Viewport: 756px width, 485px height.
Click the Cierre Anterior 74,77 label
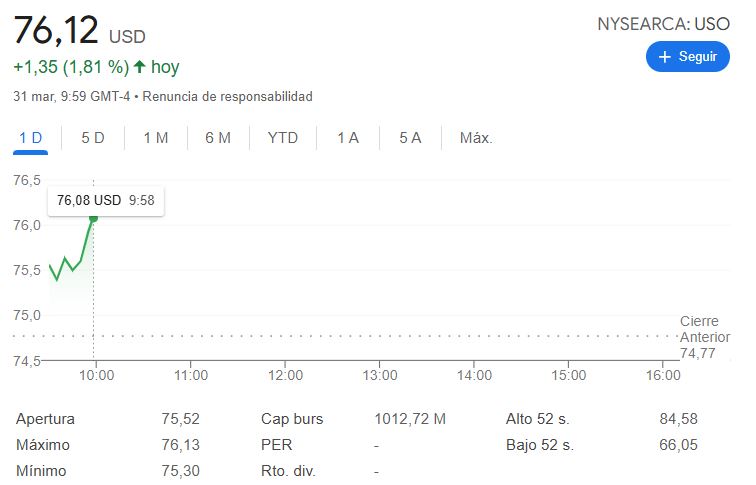click(704, 337)
